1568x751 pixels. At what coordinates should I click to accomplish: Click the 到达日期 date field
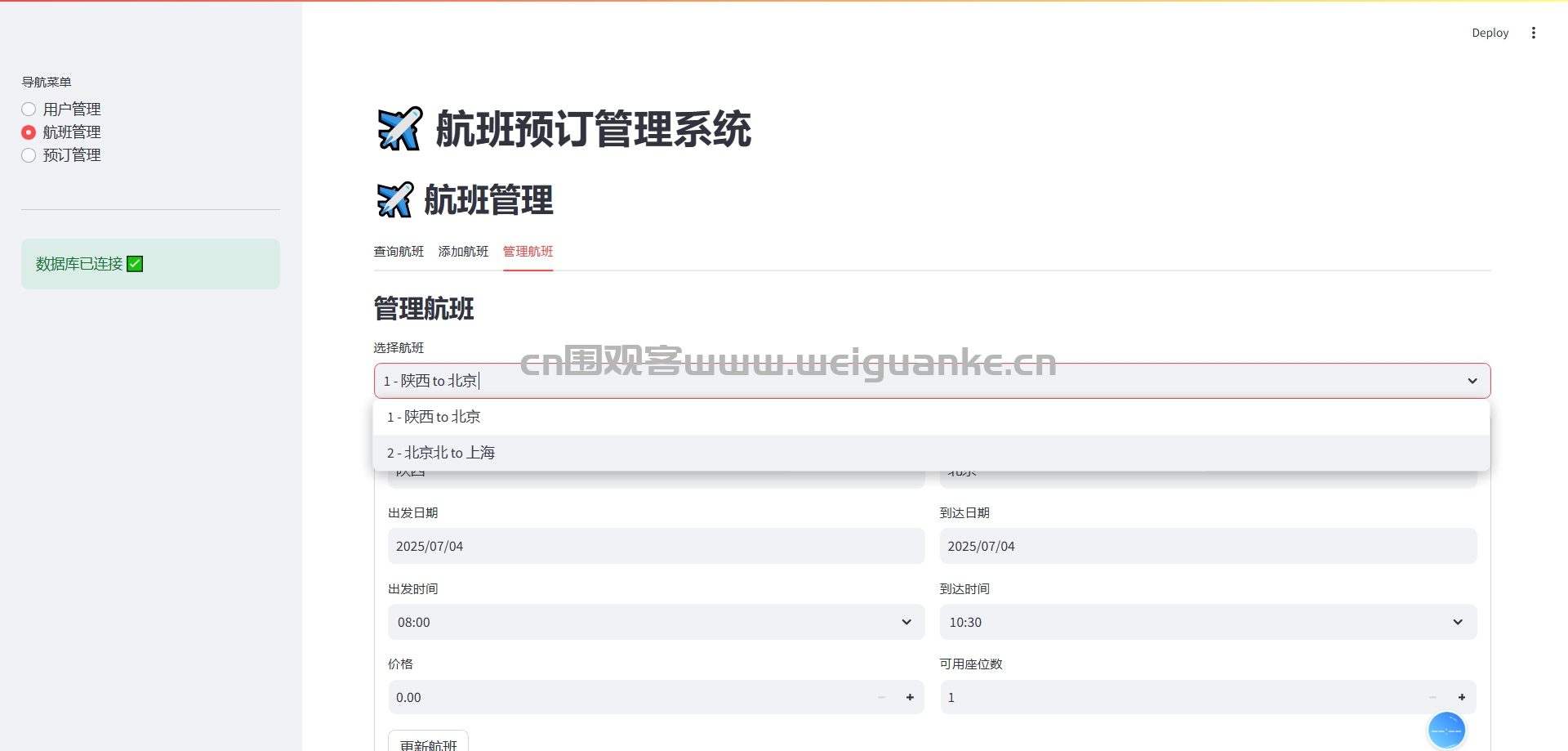click(1208, 546)
